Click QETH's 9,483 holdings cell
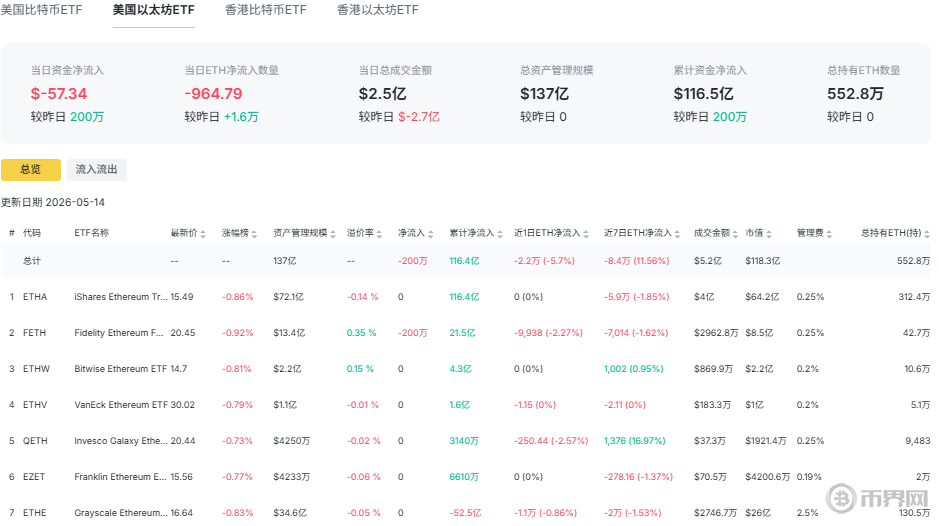This screenshot has width=939, height=526. tap(917, 440)
